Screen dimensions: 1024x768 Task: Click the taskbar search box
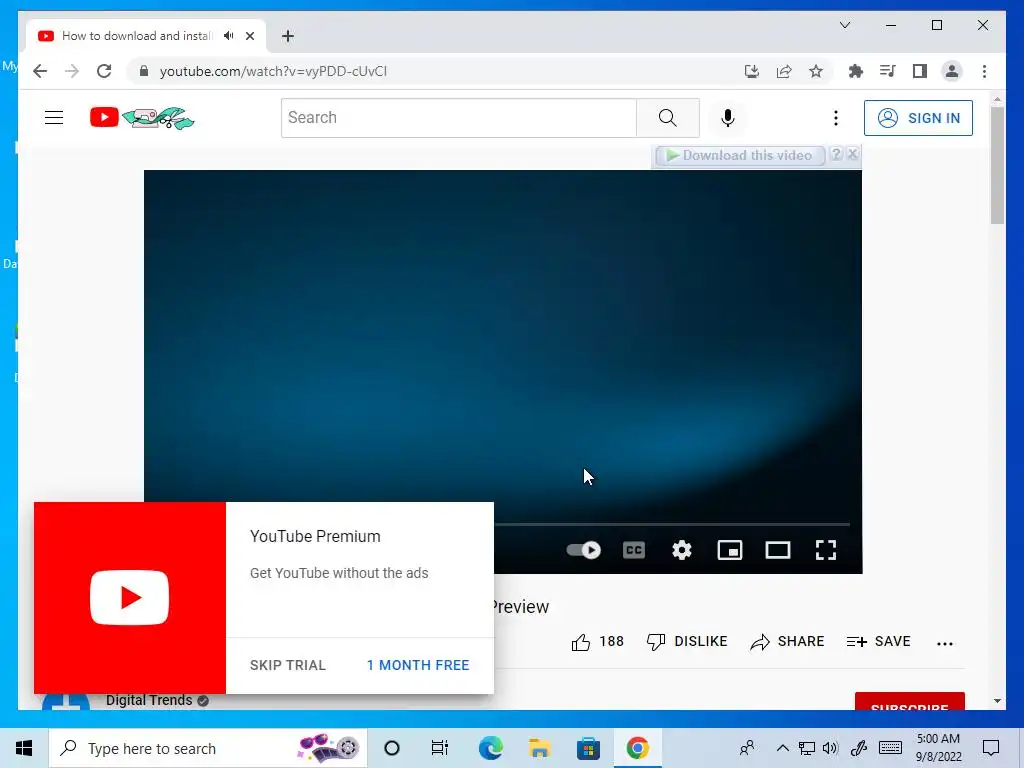208,748
